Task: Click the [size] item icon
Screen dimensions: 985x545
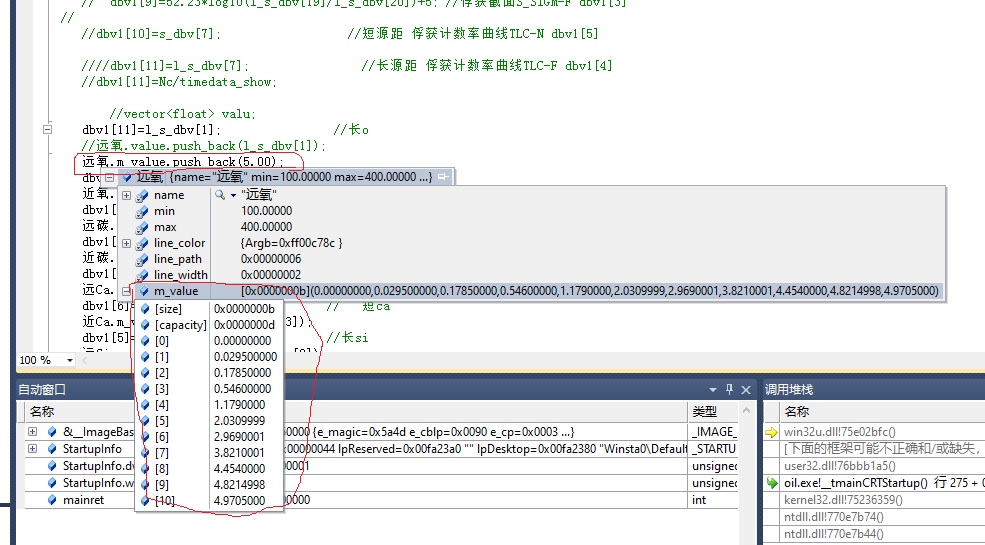Action: [145, 309]
